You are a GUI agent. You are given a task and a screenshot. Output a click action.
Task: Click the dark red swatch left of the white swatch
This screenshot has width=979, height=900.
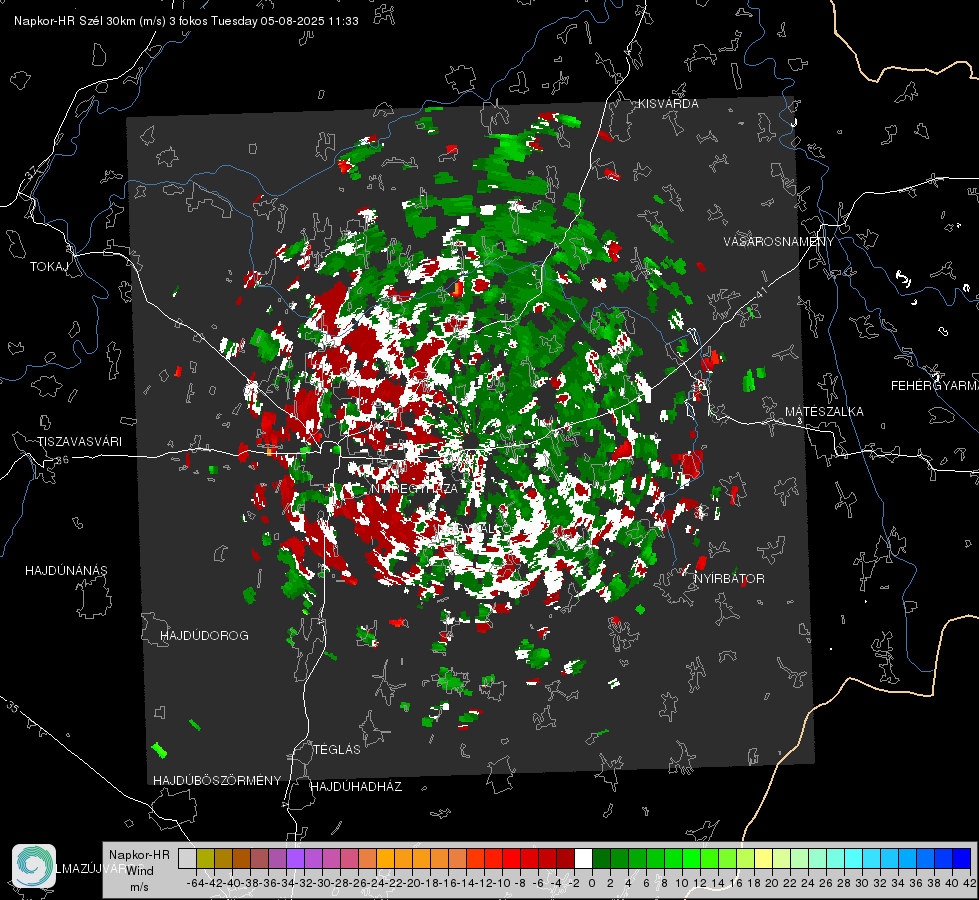click(x=566, y=858)
